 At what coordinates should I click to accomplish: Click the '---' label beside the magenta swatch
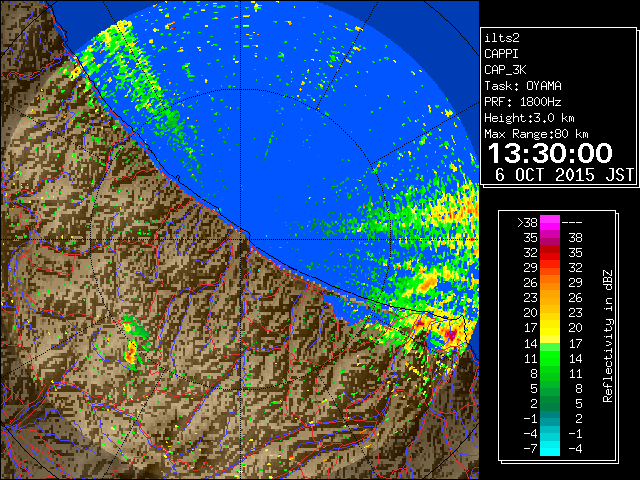tap(571, 223)
